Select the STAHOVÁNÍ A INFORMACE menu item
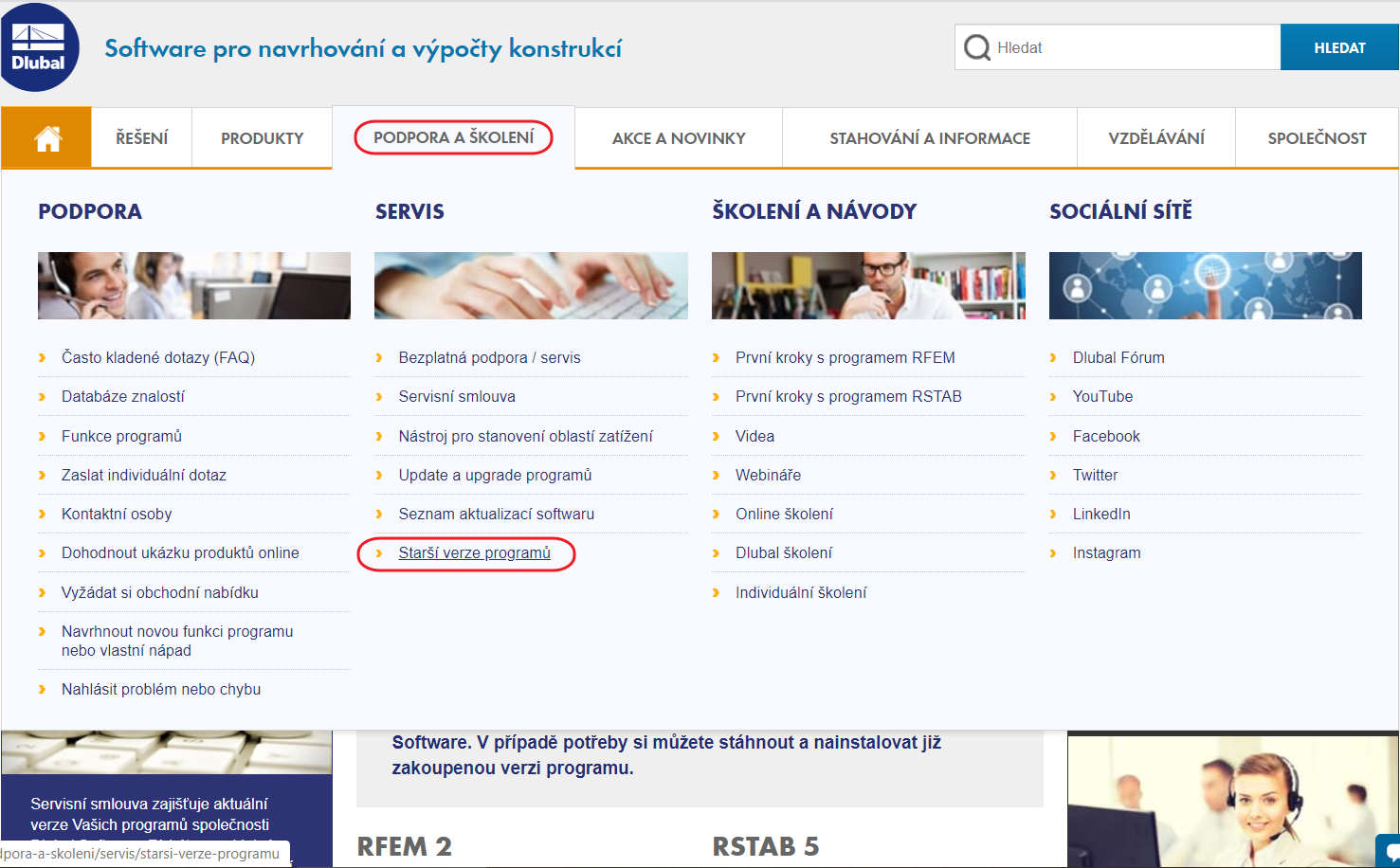1400x868 pixels. [x=929, y=136]
